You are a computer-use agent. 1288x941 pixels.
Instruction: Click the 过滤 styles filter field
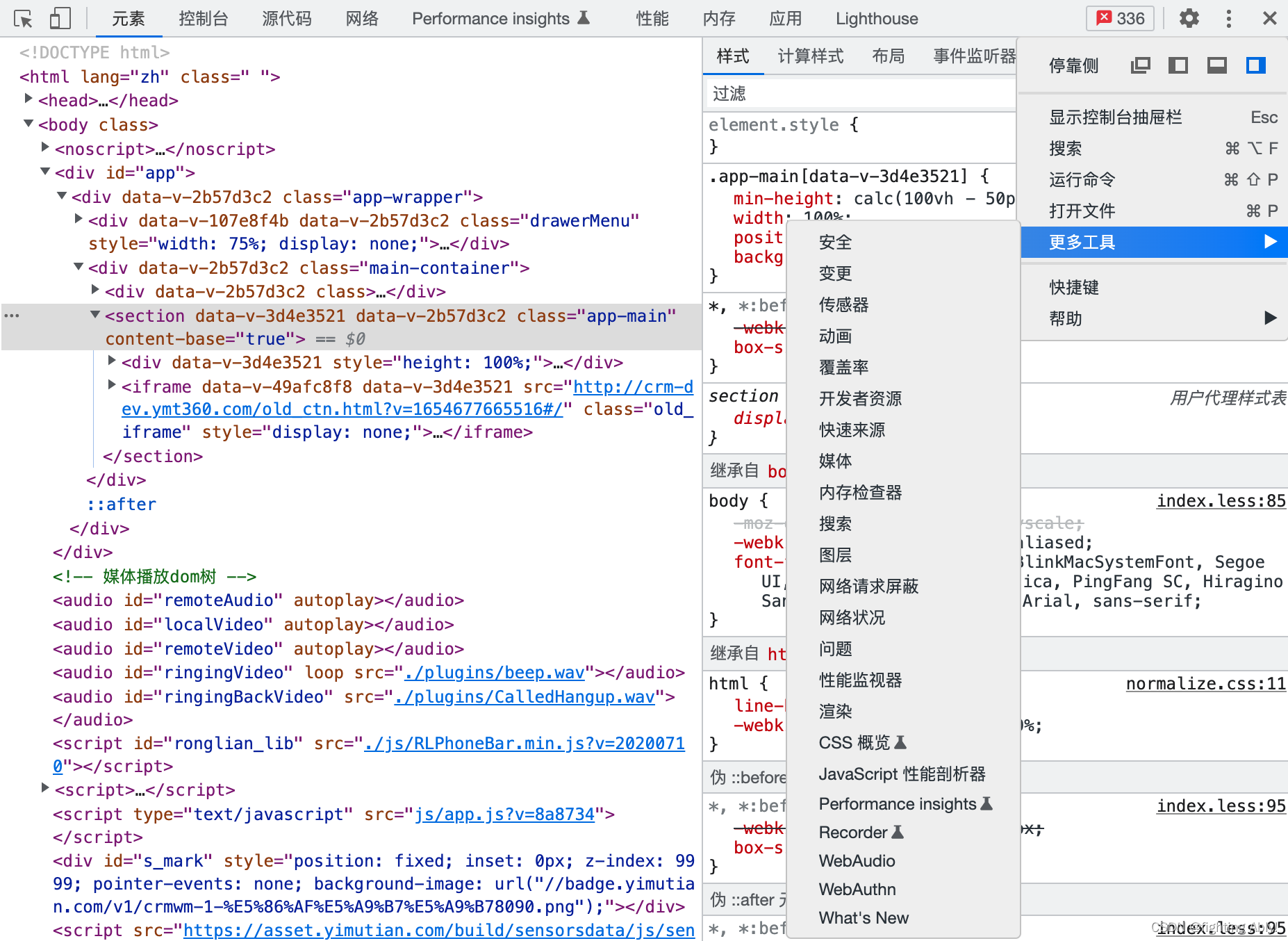[x=861, y=94]
